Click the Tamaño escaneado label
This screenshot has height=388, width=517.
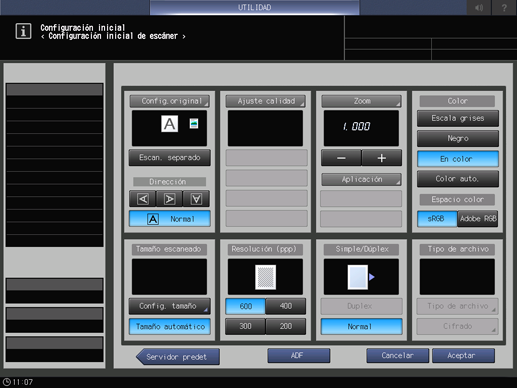169,249
